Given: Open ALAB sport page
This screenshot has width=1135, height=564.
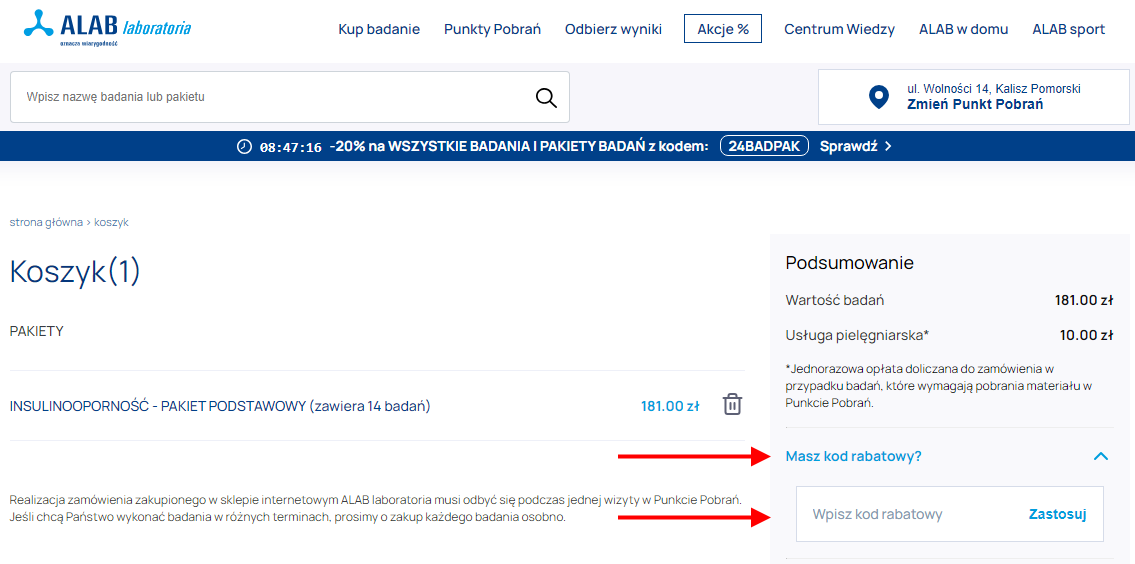Looking at the screenshot, I should [1068, 30].
